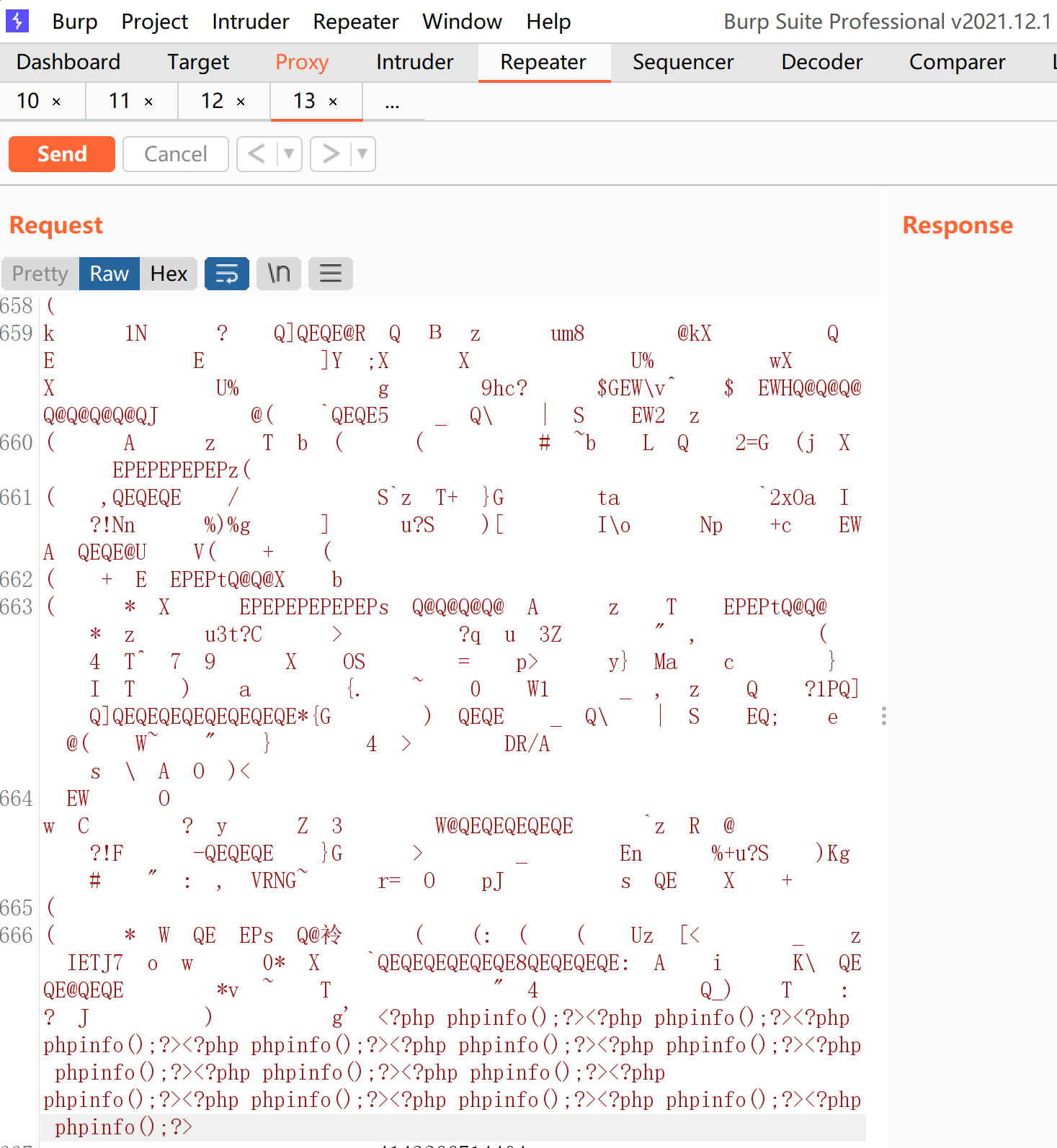Open the Proxy tool tab
Viewport: 1057px width, 1148px height.
point(302,63)
